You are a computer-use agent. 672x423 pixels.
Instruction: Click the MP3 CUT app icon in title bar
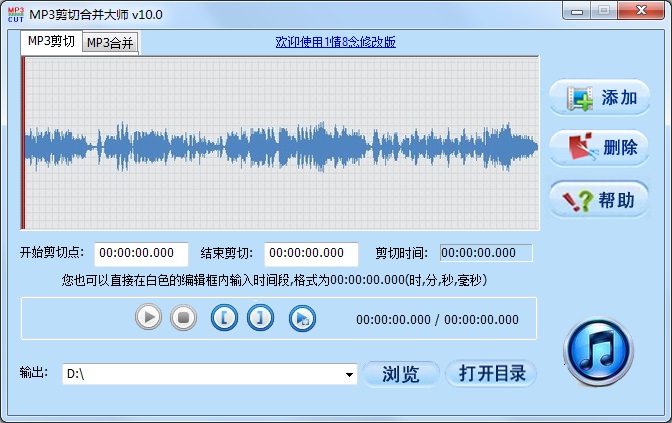click(x=16, y=15)
